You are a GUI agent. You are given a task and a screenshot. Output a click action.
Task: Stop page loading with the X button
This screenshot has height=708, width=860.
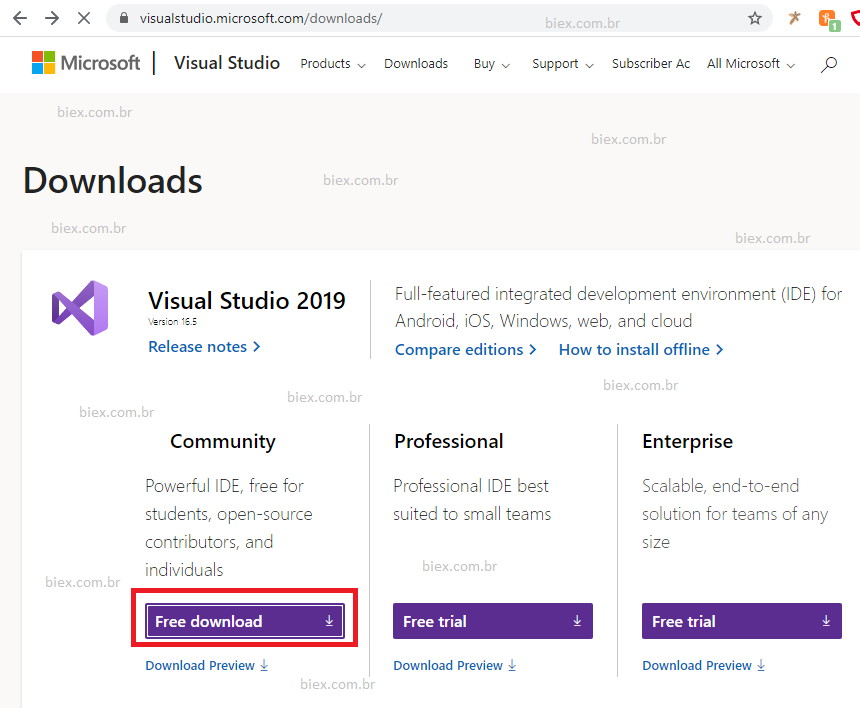click(84, 18)
